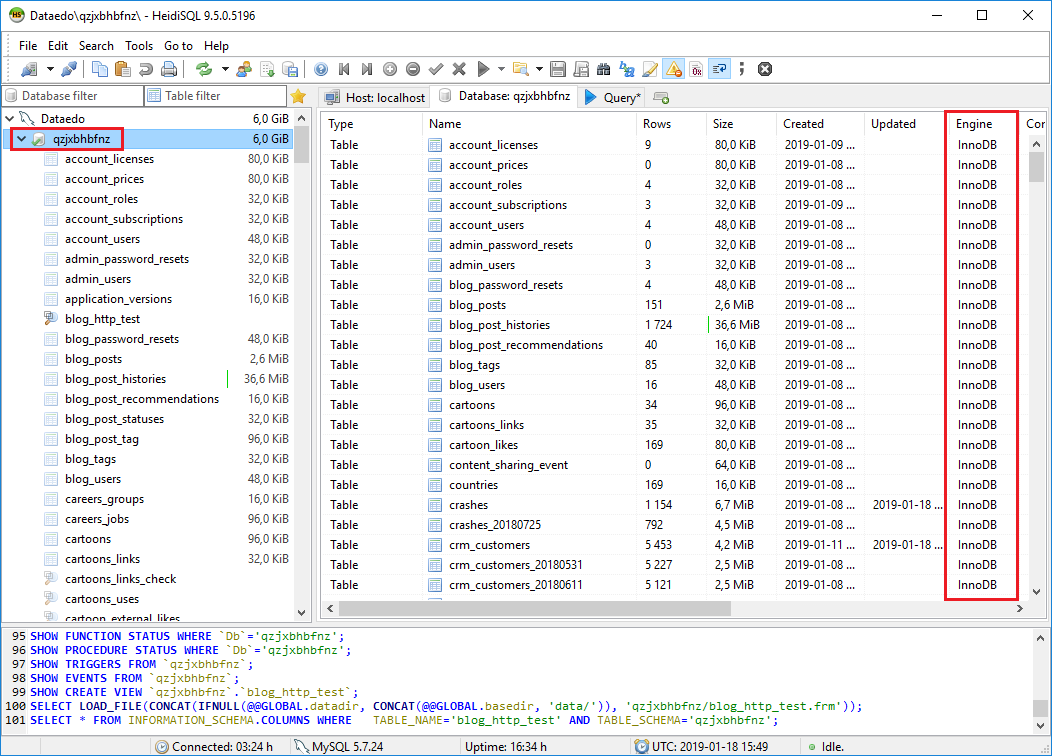
Task: Collapse the qzjxbhbfnz database tree node
Action: pyautogui.click(x=21, y=139)
